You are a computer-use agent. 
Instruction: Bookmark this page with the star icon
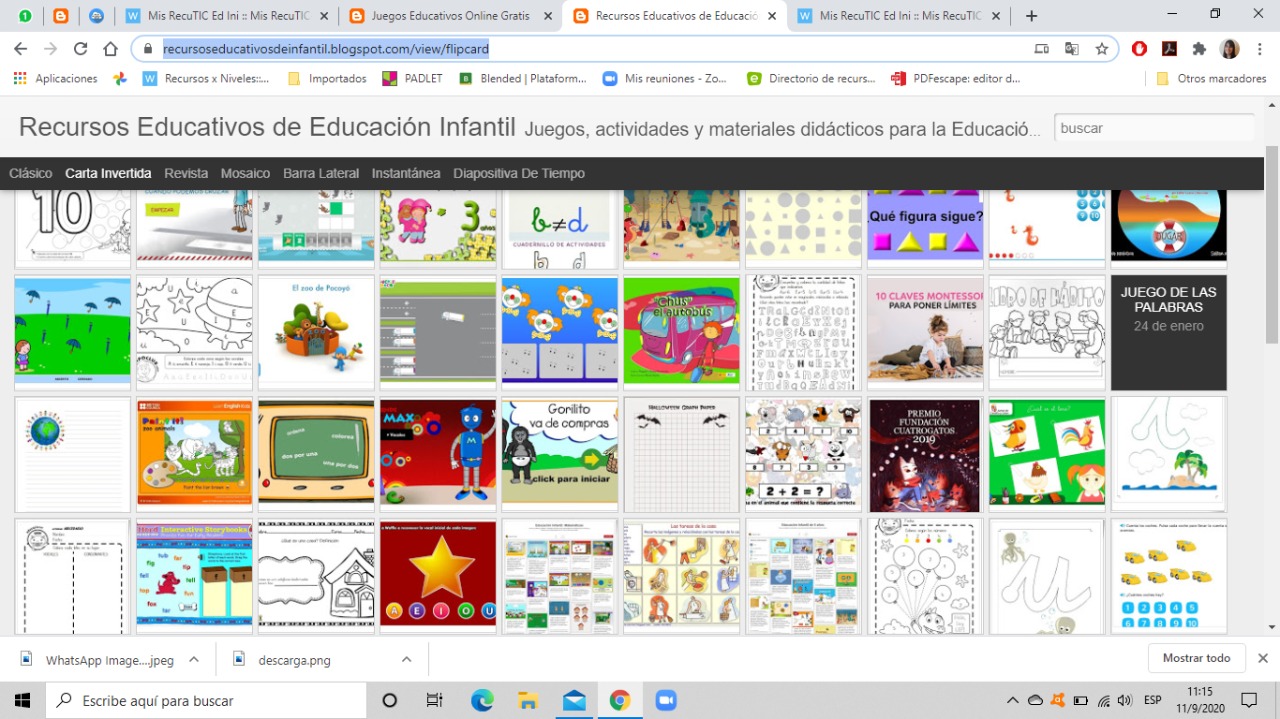[1101, 48]
